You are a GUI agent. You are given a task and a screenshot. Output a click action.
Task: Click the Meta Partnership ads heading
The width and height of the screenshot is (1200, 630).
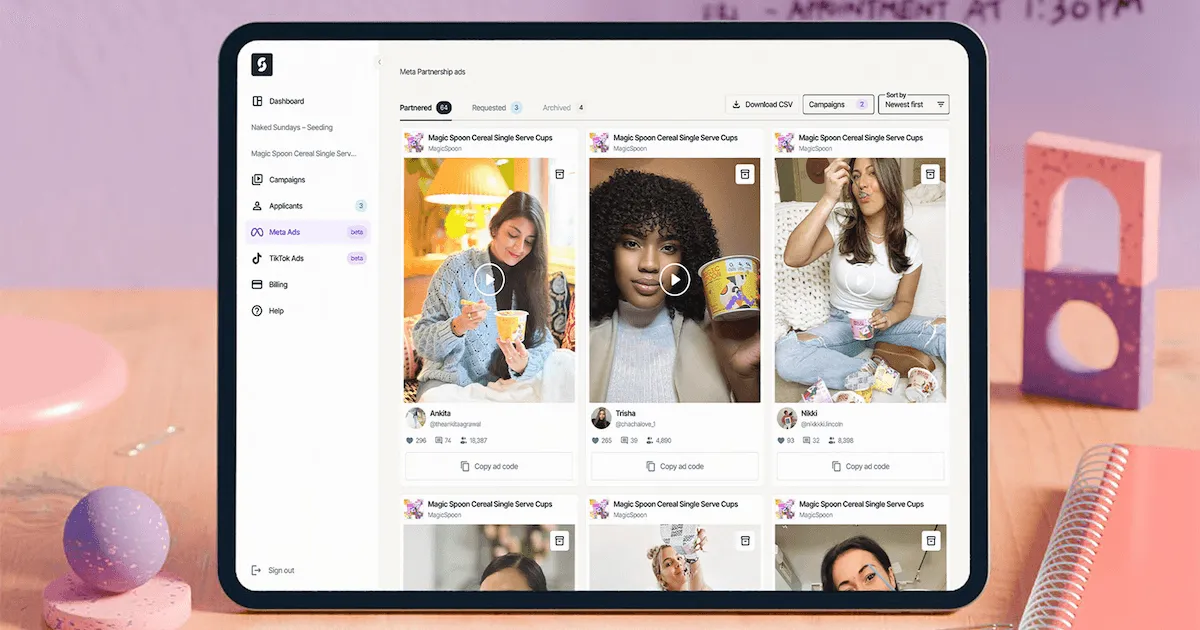432,72
